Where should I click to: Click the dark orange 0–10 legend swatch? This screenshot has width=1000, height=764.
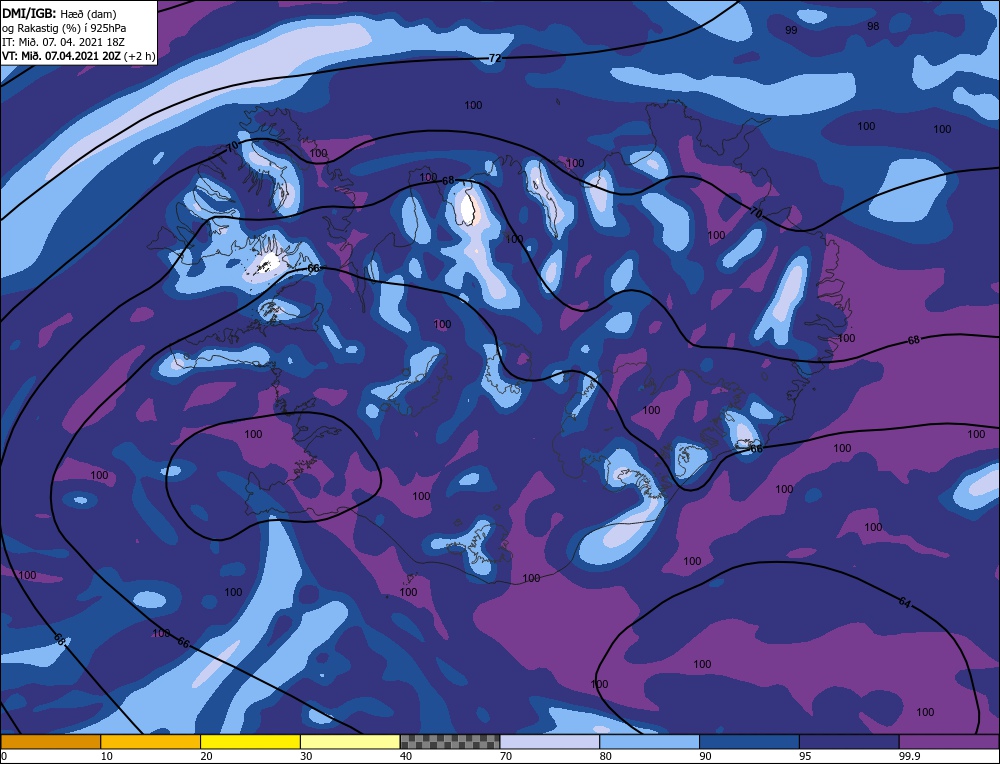50,741
